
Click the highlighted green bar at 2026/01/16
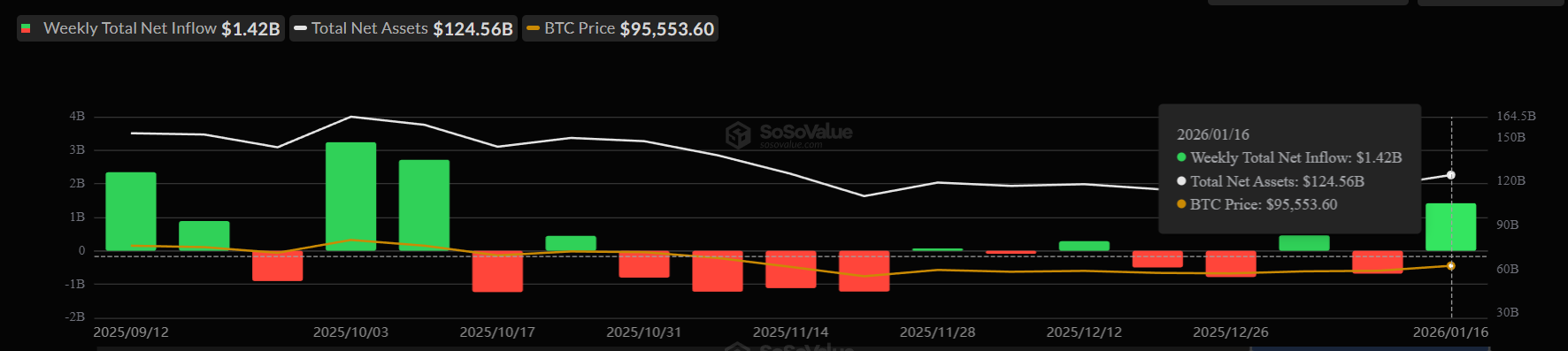(1451, 227)
